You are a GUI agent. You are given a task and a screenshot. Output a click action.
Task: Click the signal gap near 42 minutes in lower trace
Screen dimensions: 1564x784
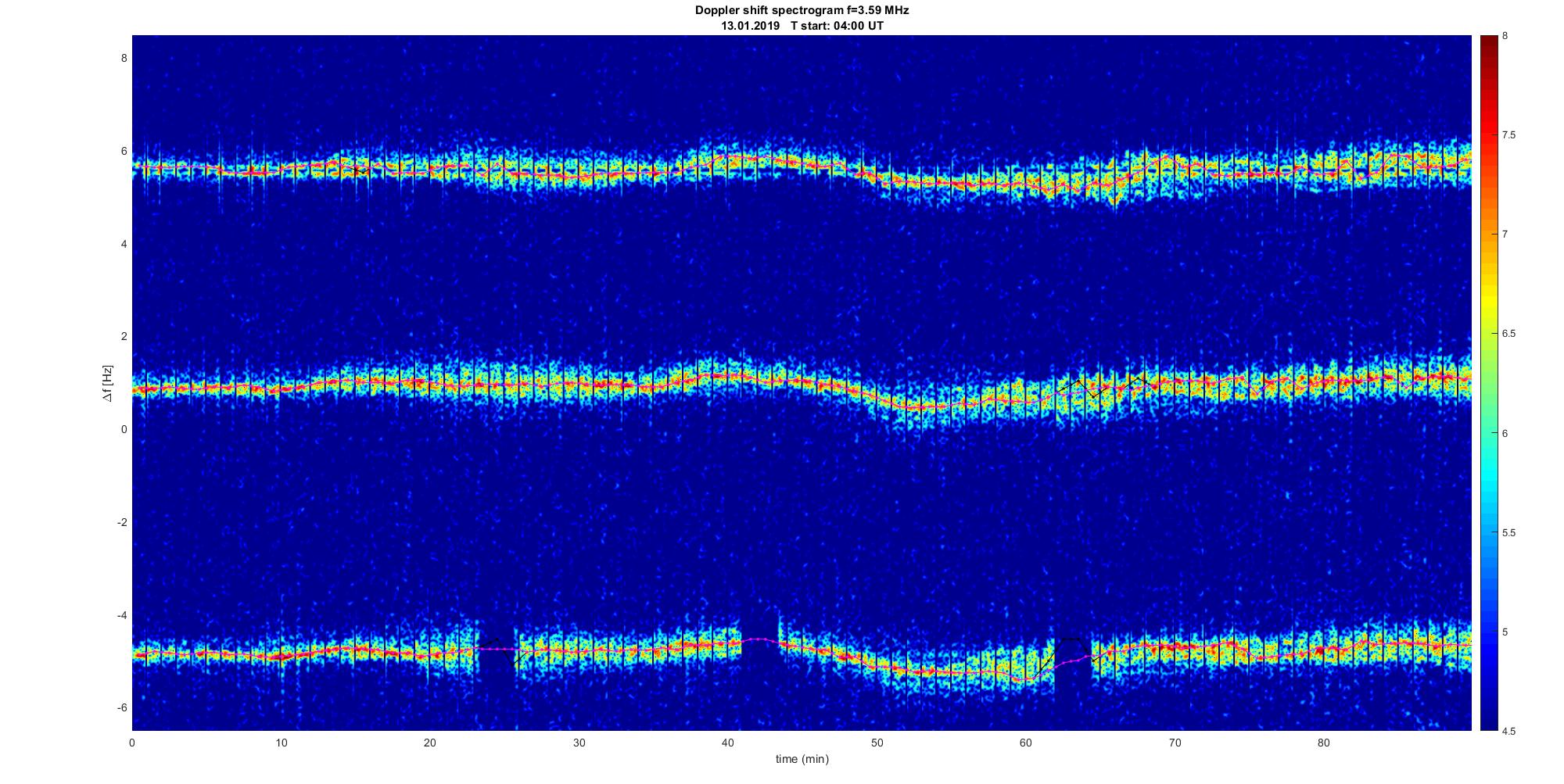(759, 641)
